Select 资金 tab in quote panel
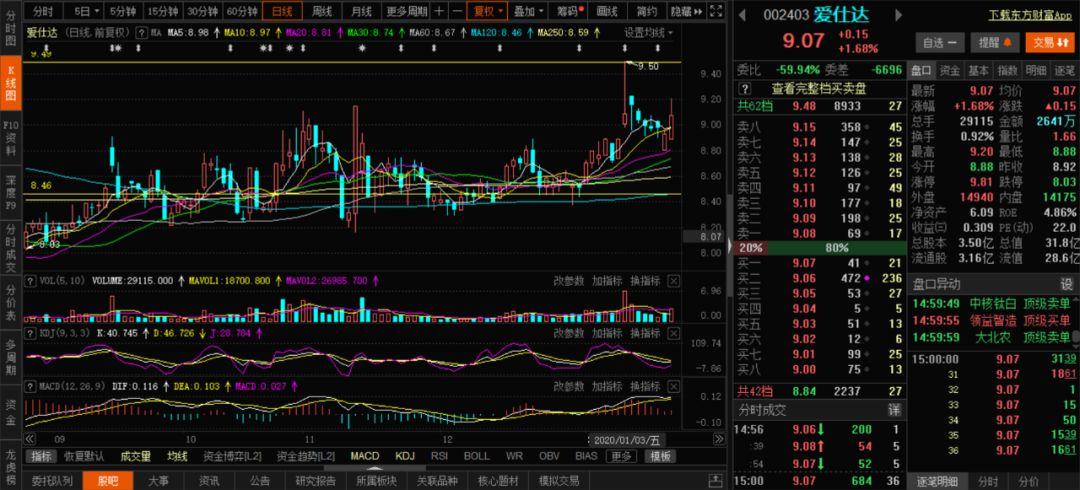The image size is (1080, 490). (950, 70)
